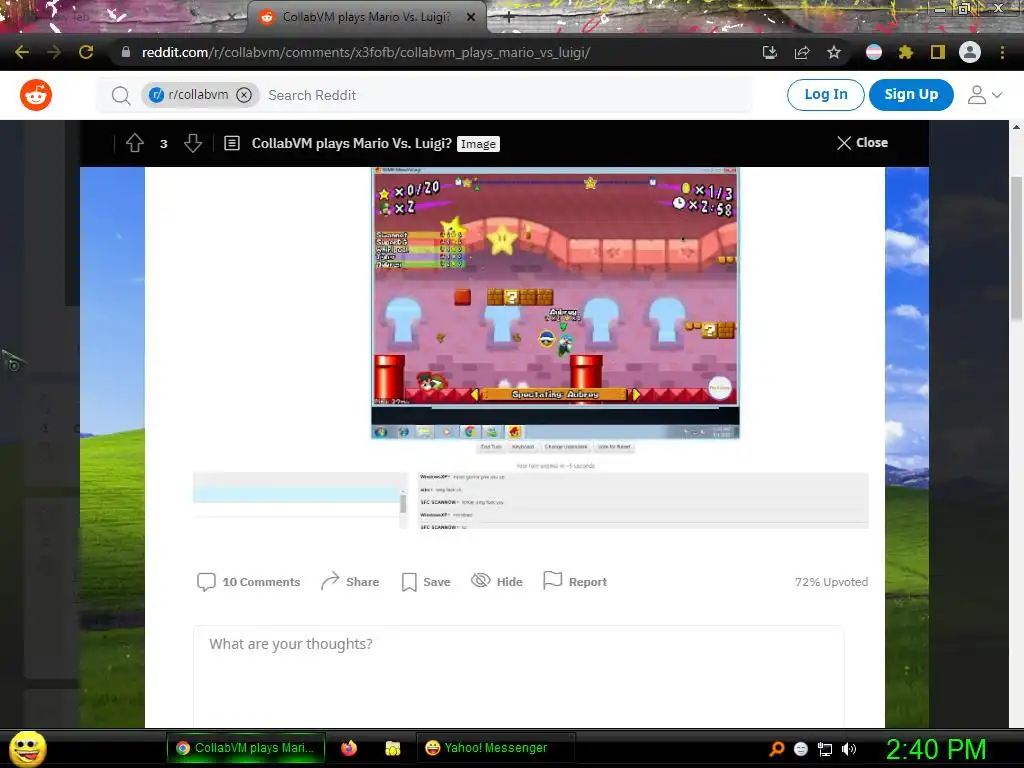Click the round face tray icon
Image resolution: width=1024 pixels, height=768 pixels.
(x=801, y=749)
